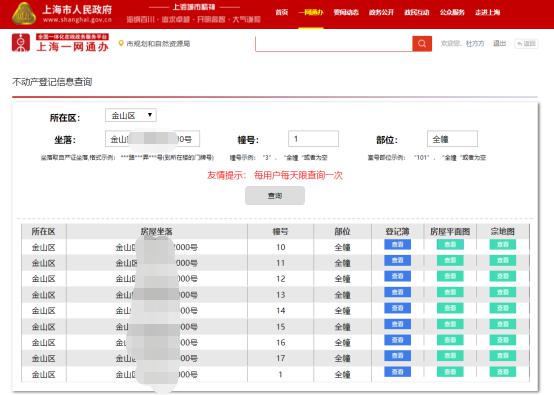View 房屋平面图 for building 15 row

tap(450, 324)
